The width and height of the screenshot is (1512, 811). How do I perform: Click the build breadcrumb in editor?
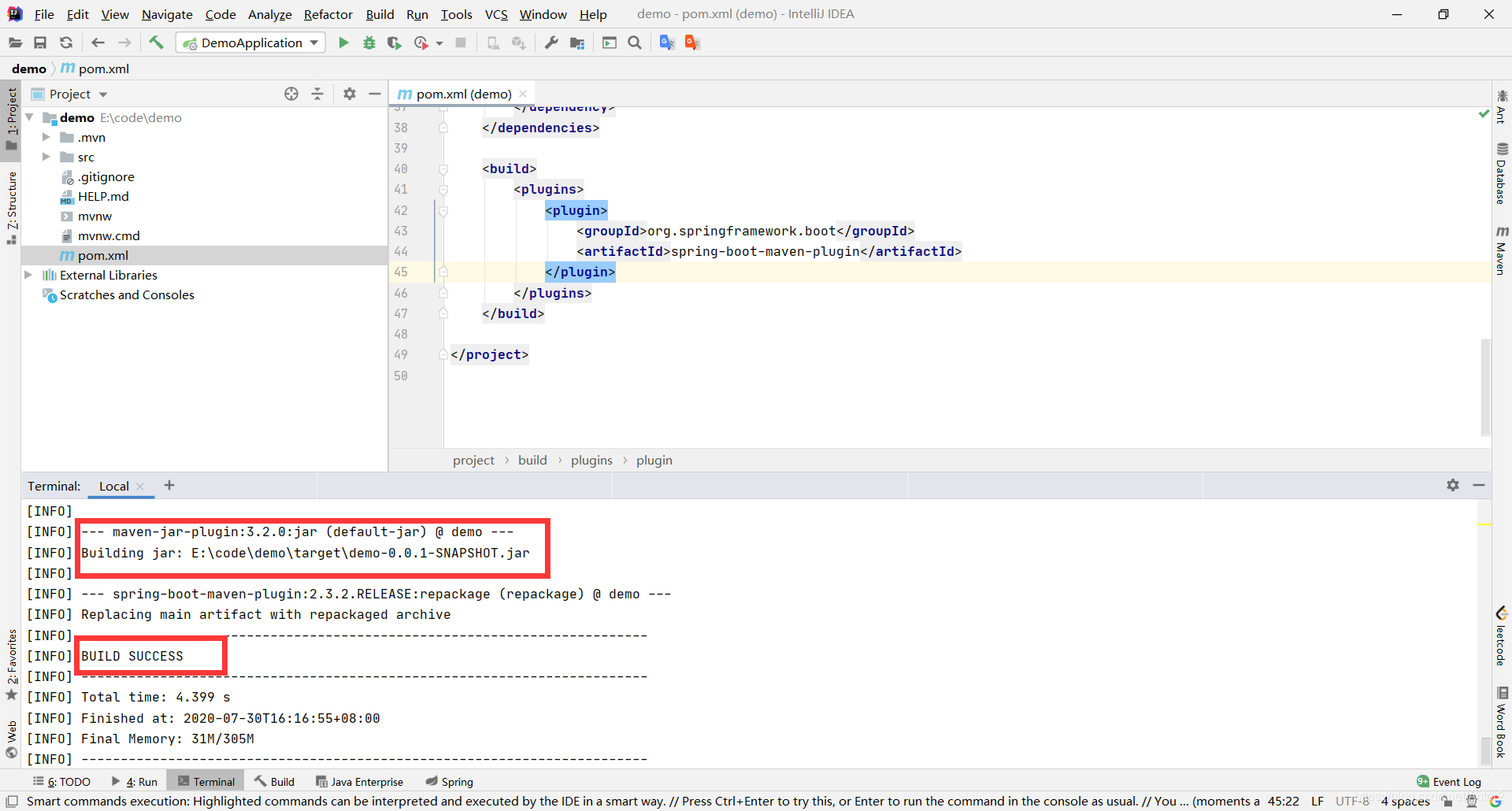tap(532, 460)
